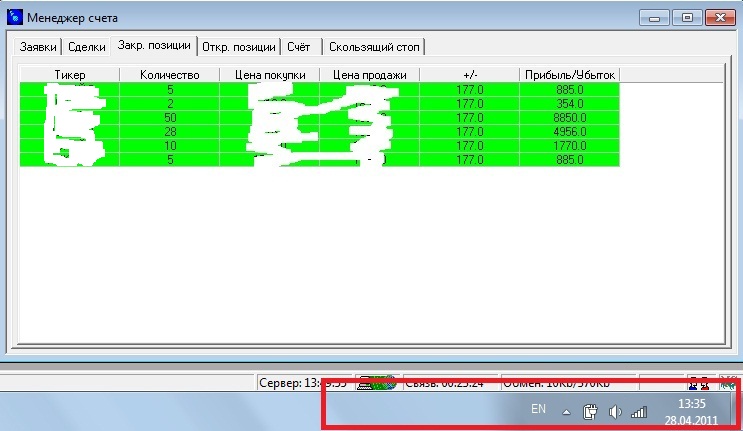Screen dimensions: 743x431
Task: Sort by the Количество column header
Action: click(x=170, y=75)
